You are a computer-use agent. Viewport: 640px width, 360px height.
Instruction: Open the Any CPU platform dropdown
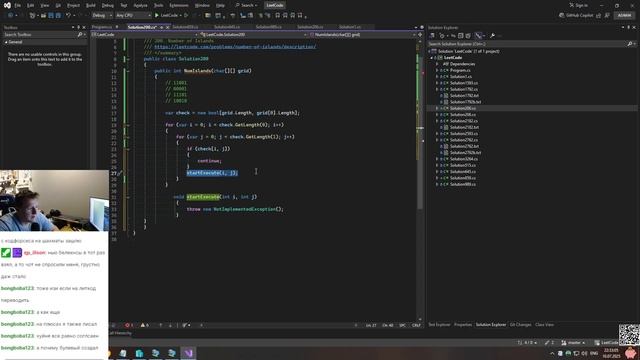click(x=133, y=16)
